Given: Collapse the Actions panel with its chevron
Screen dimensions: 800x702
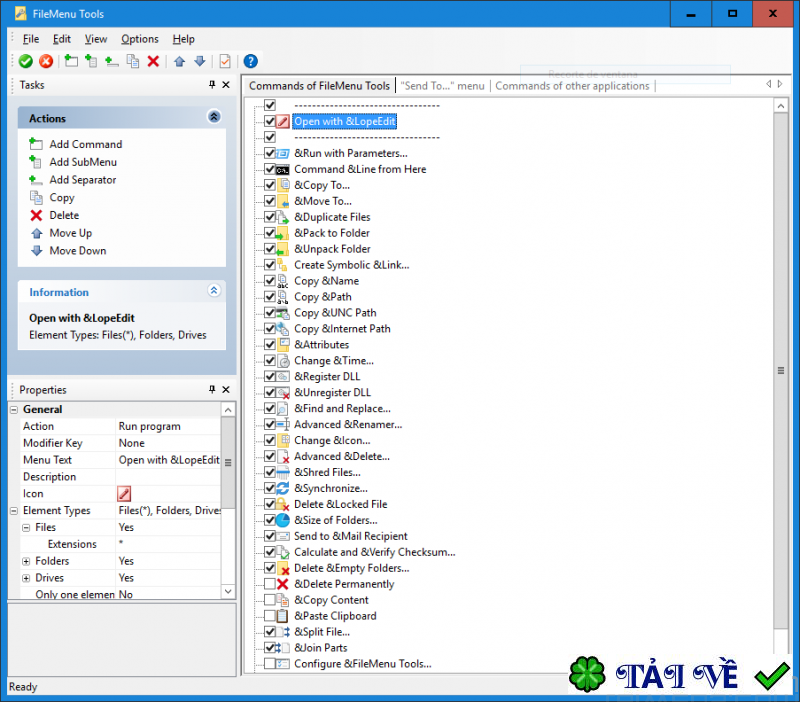Looking at the screenshot, I should coord(213,117).
